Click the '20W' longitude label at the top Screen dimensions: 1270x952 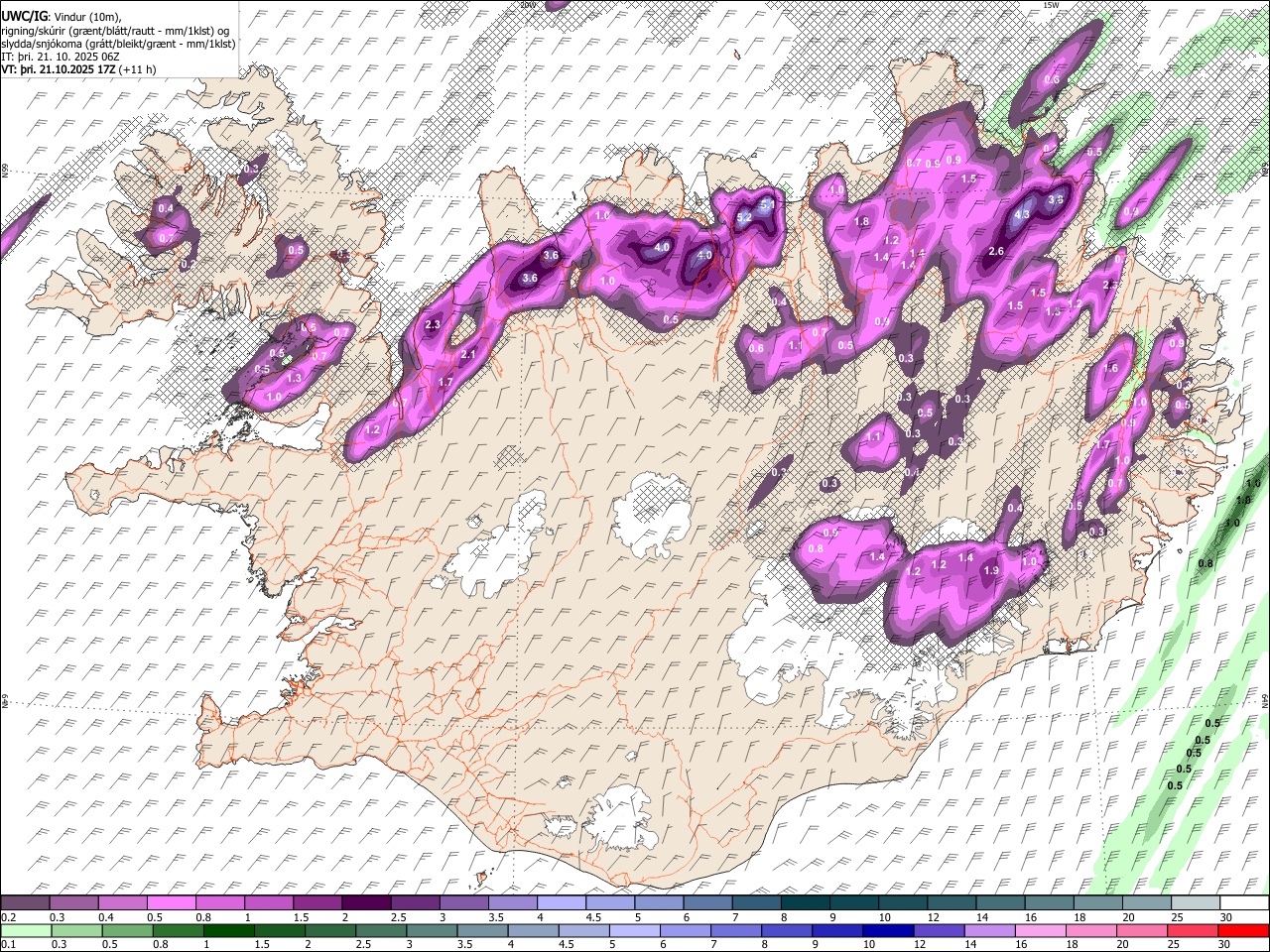pyautogui.click(x=527, y=5)
